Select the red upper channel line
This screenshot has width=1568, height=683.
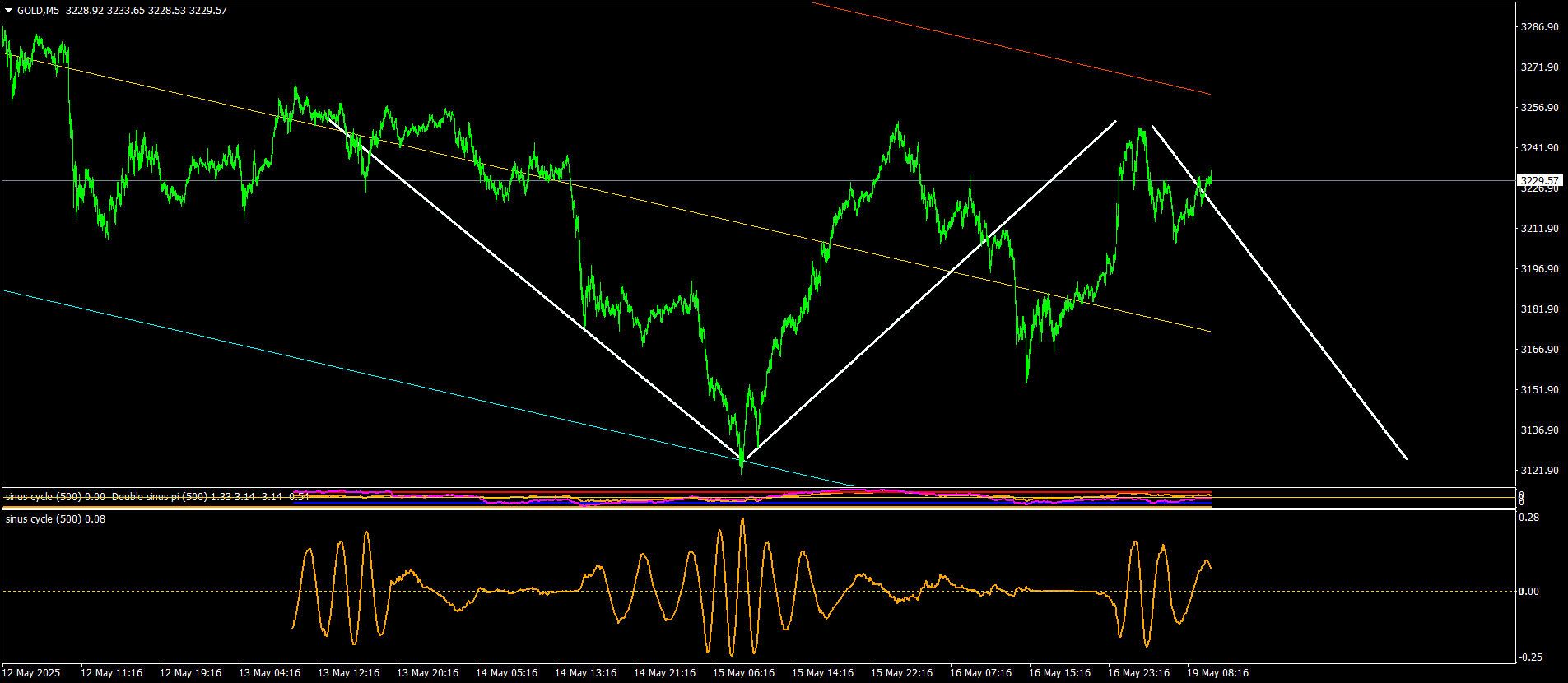(x=1012, y=49)
